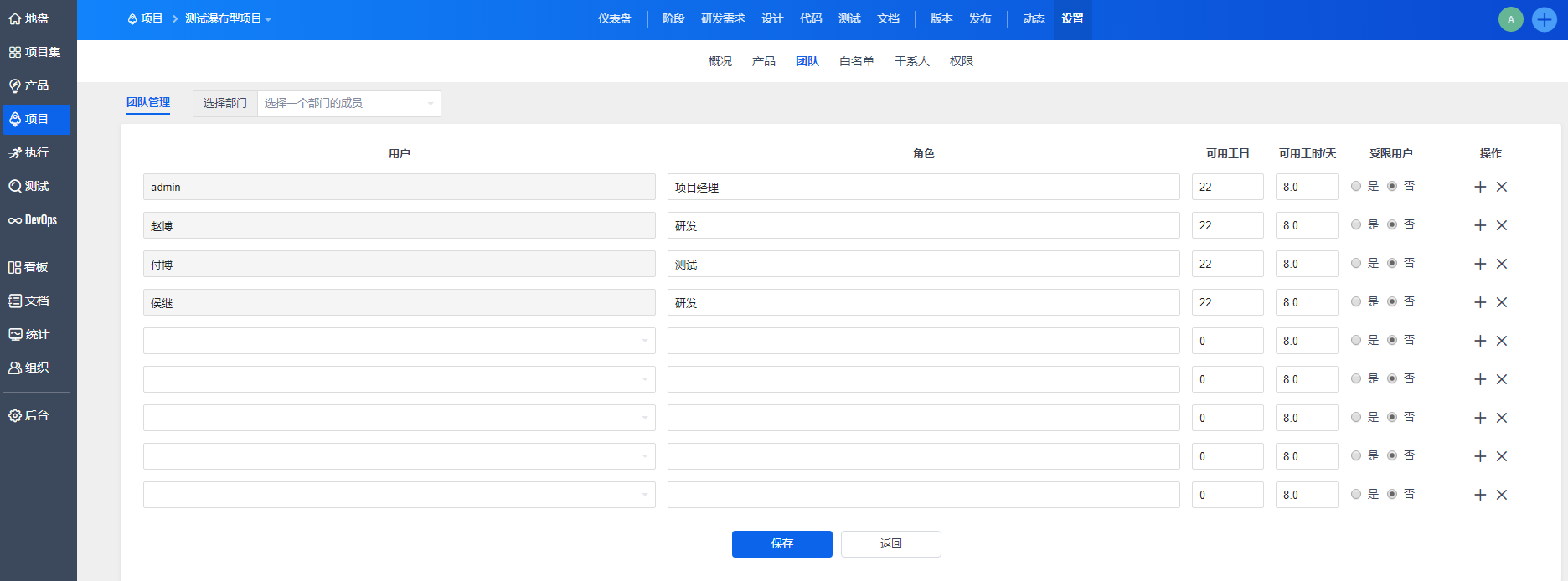Open 后台 admin settings in sidebar

(x=29, y=415)
